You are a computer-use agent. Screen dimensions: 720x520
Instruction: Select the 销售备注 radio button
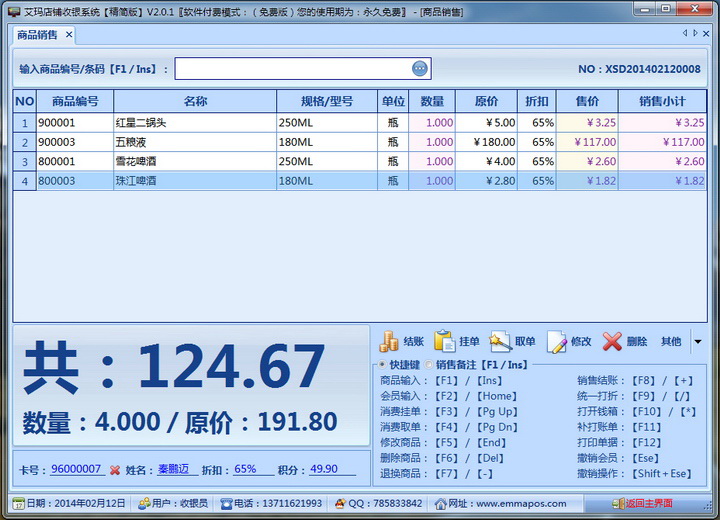pyautogui.click(x=429, y=365)
